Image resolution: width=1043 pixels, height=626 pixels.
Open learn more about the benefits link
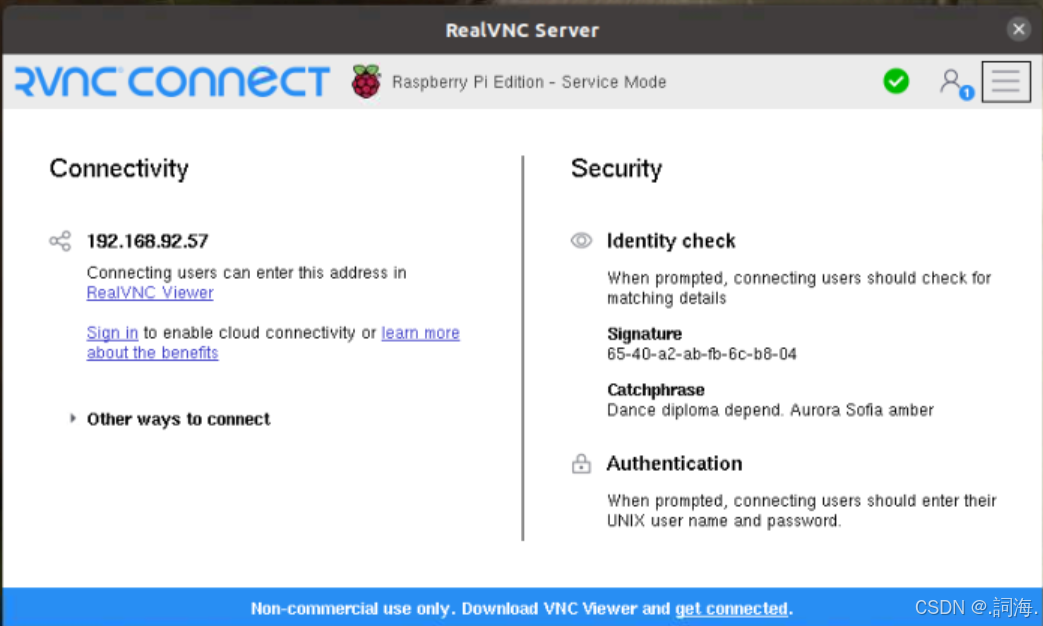click(x=273, y=343)
